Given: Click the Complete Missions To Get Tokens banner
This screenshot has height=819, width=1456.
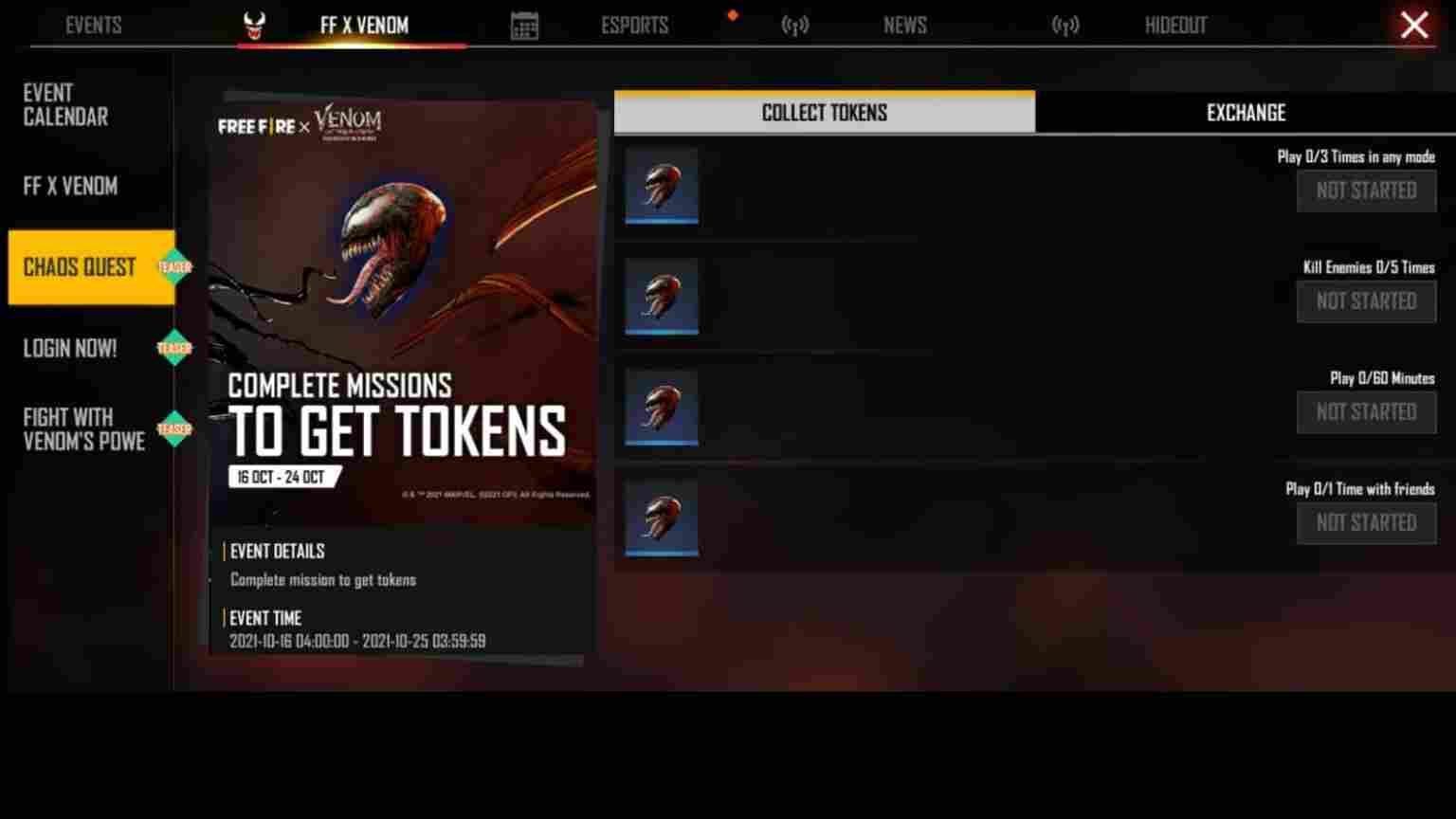Looking at the screenshot, I should [x=404, y=313].
